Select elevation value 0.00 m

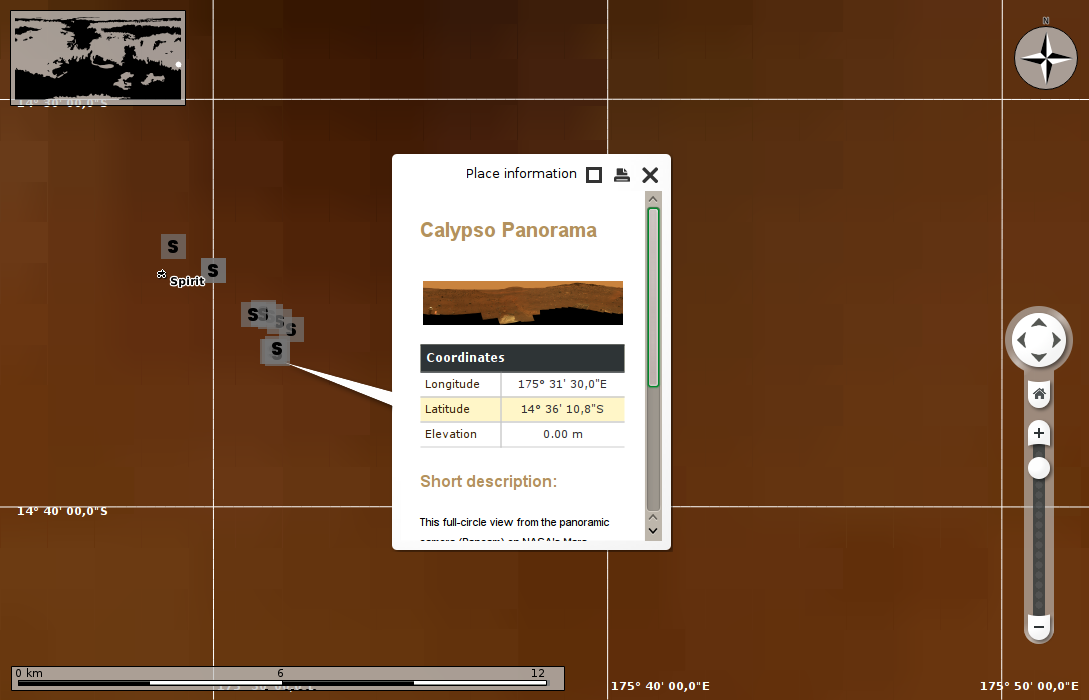coord(563,434)
